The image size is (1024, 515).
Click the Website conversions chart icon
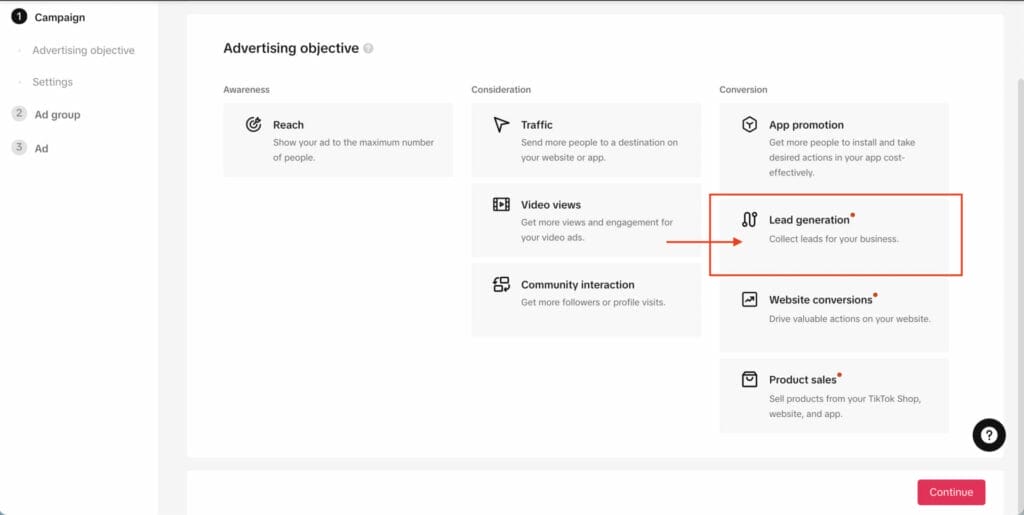tap(750, 300)
